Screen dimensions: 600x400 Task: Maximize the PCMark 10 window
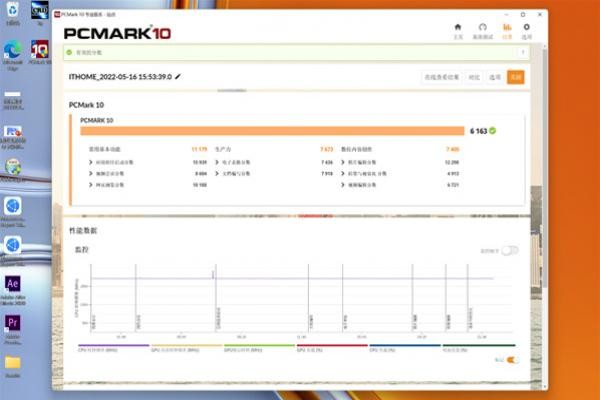(523, 15)
